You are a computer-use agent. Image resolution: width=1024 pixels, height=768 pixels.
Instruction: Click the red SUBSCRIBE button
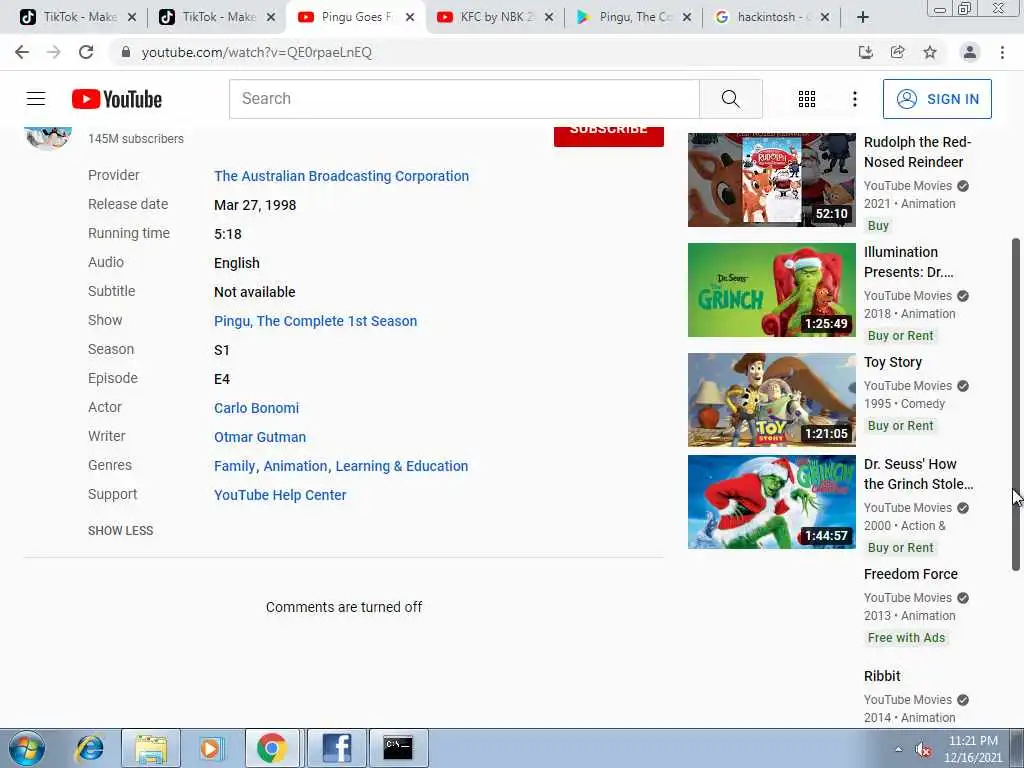point(609,136)
